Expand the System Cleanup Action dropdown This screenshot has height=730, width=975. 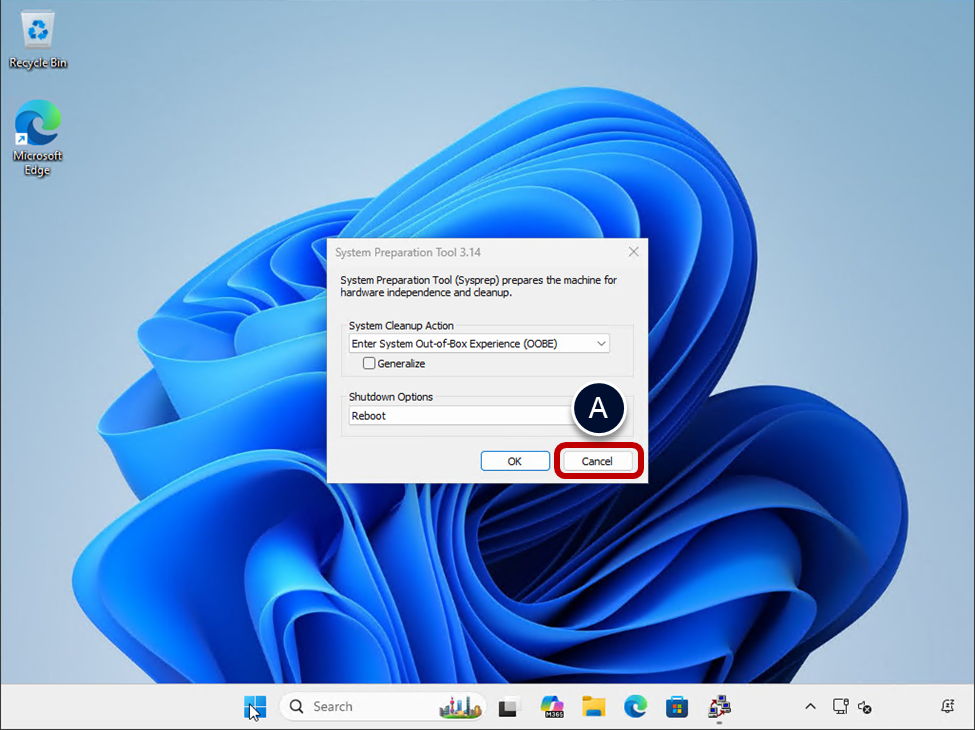479,343
